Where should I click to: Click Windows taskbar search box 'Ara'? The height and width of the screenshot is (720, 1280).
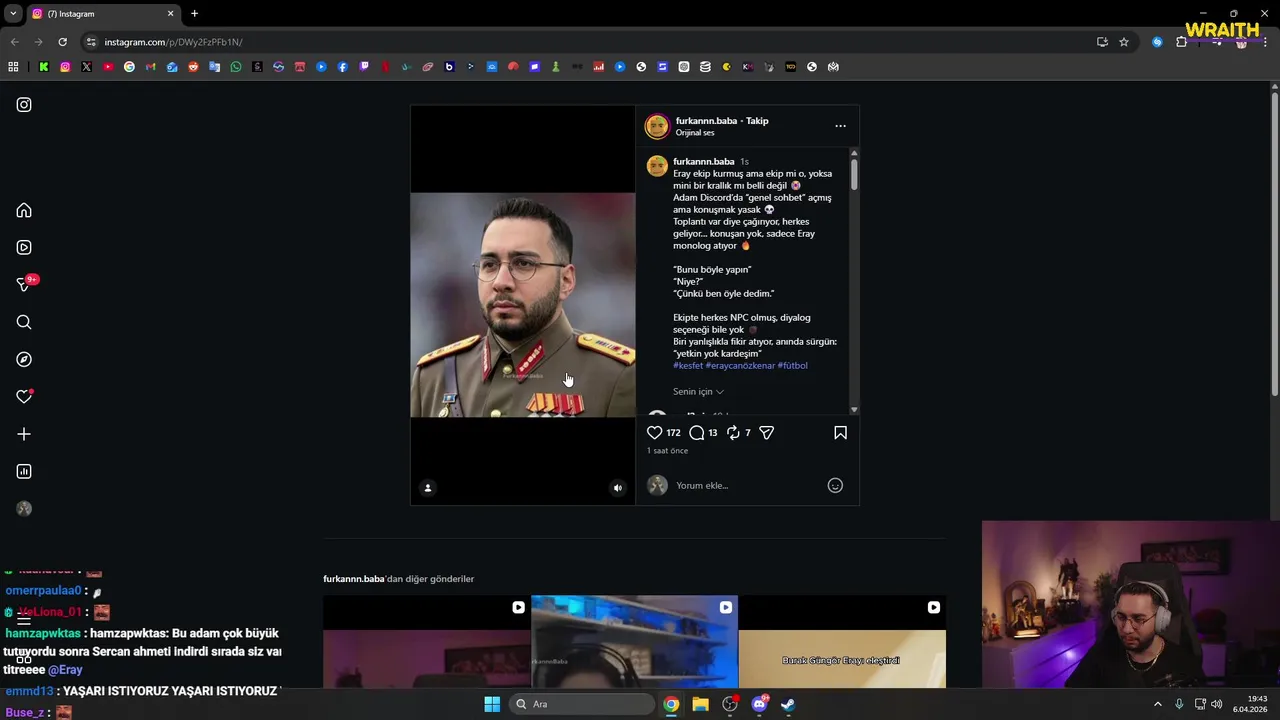pos(581,704)
